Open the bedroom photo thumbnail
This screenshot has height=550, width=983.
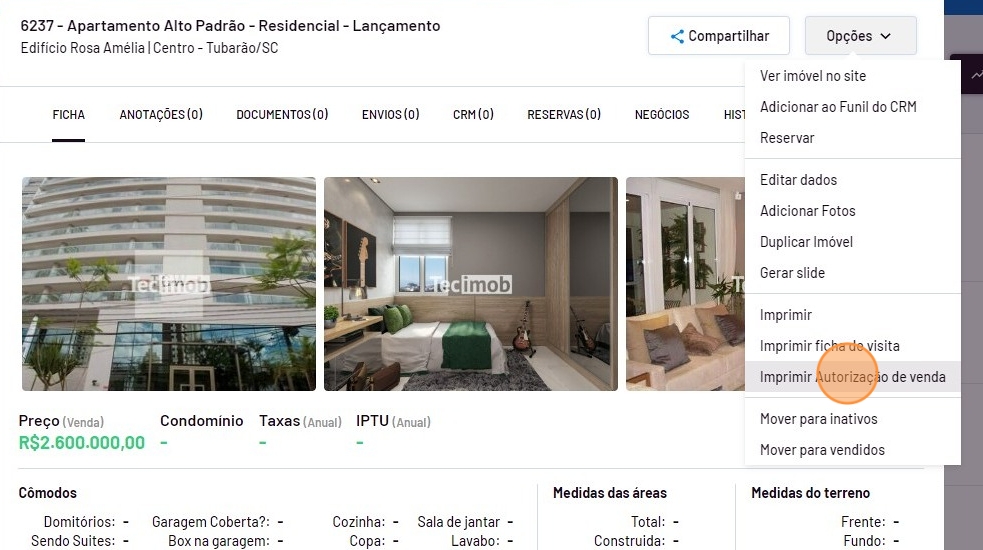pos(471,284)
